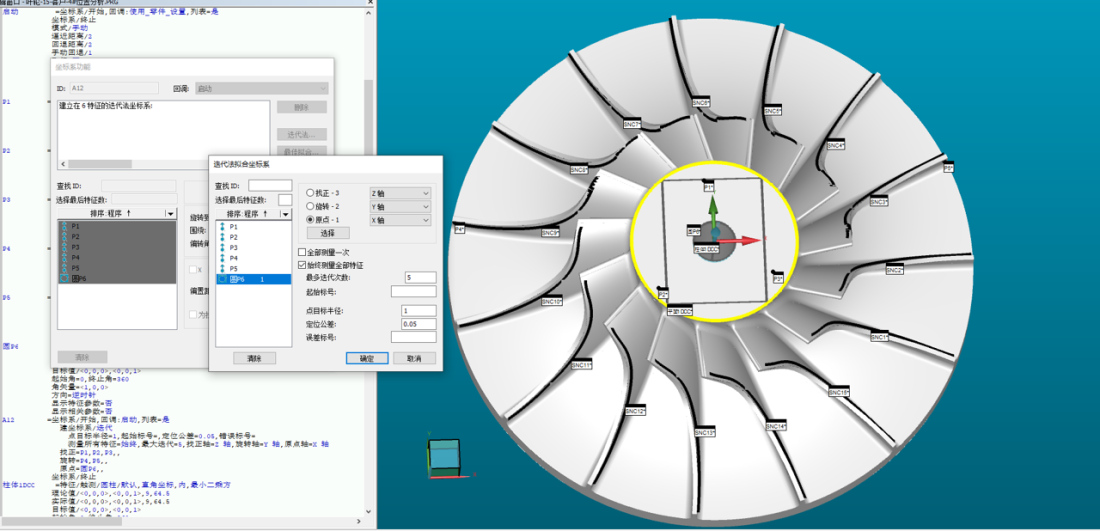This screenshot has height=531, width=1100.
Task: Click the green Y-axis arrow of the coordinate triad
Action: click(x=712, y=208)
